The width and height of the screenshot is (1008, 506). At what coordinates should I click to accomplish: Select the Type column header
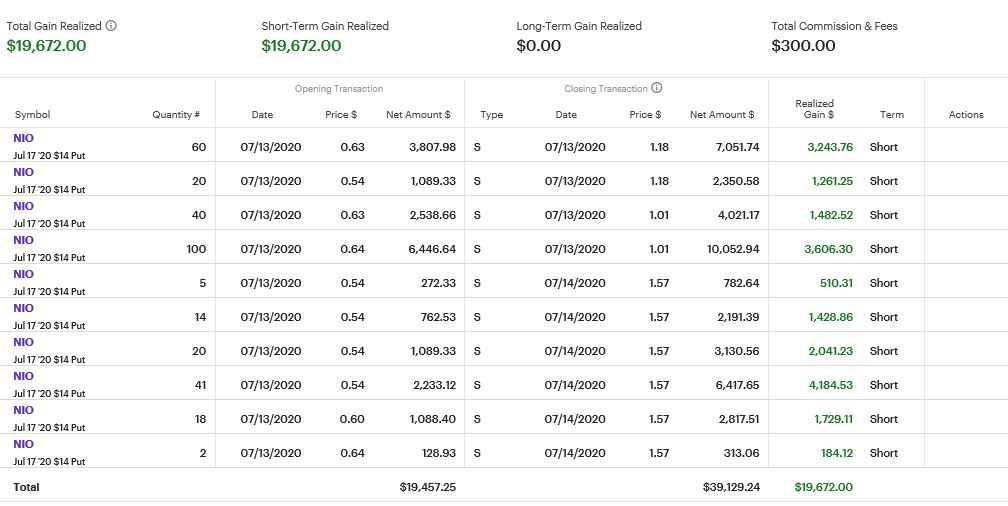pyautogui.click(x=491, y=114)
